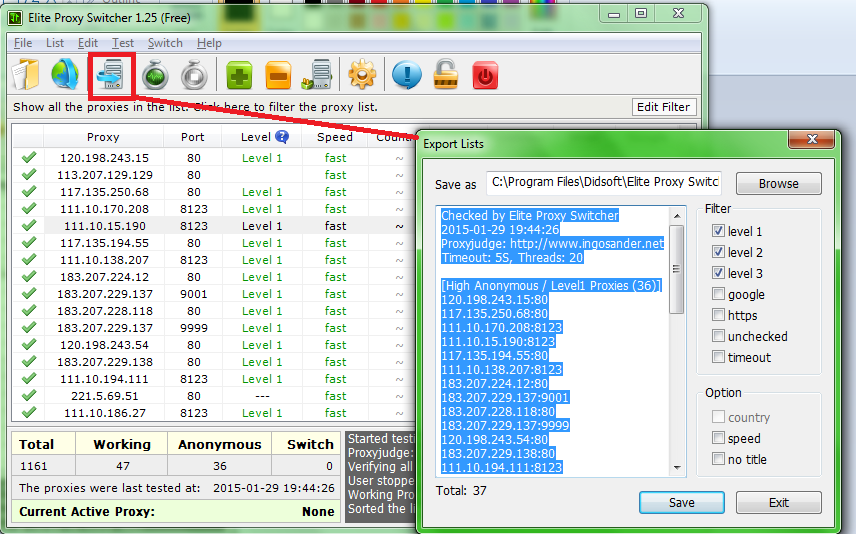Check the unchecked filter checkbox
Viewport: 856px width, 534px height.
coord(718,336)
